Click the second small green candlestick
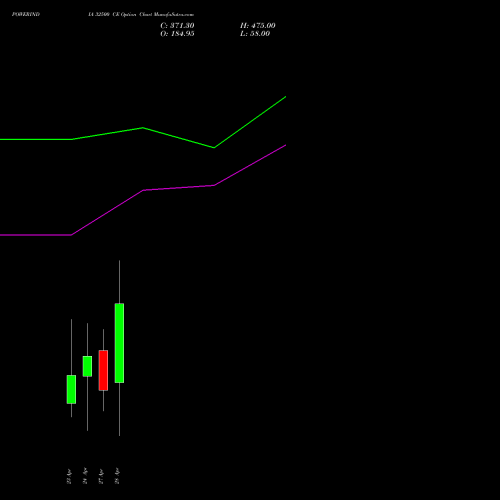This screenshot has height=500, width=500. tap(87, 366)
